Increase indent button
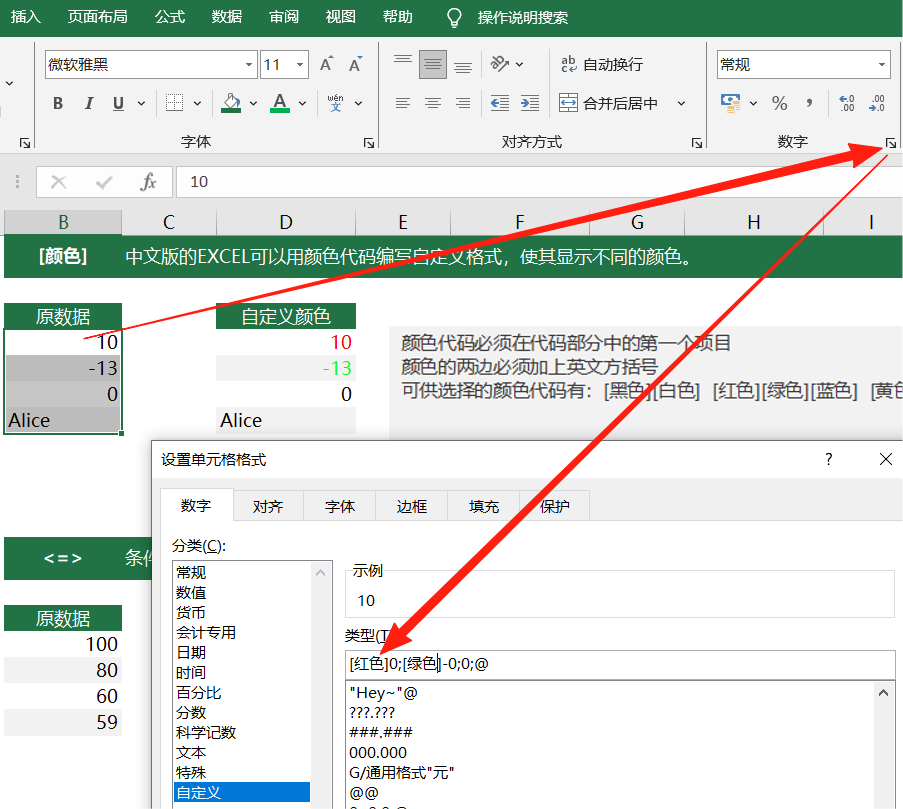This screenshot has width=903, height=809. pyautogui.click(x=529, y=104)
